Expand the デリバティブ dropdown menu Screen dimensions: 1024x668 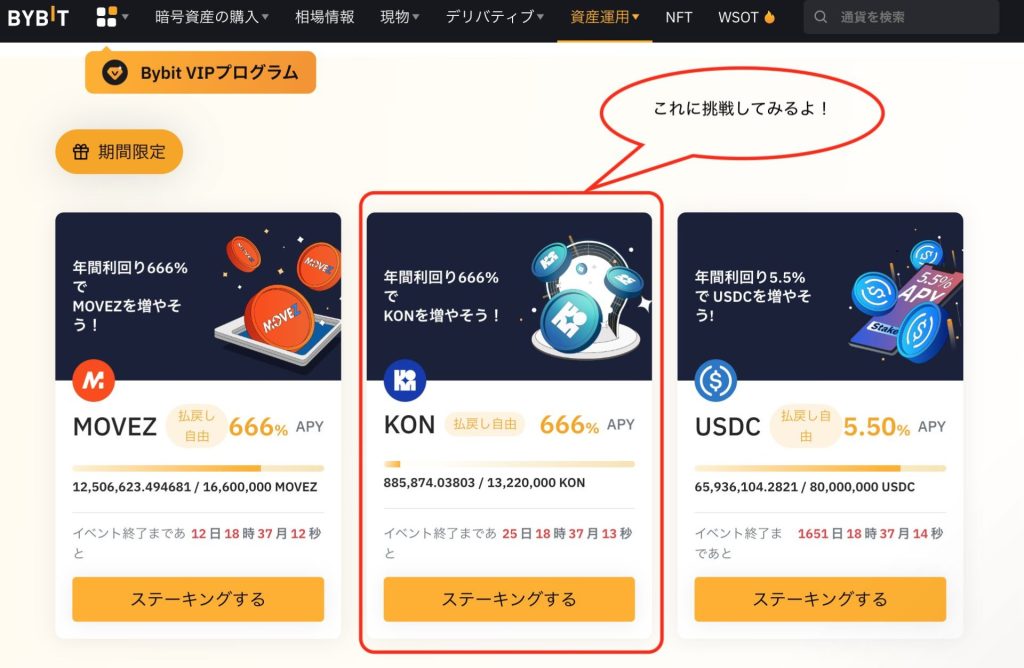coord(494,17)
